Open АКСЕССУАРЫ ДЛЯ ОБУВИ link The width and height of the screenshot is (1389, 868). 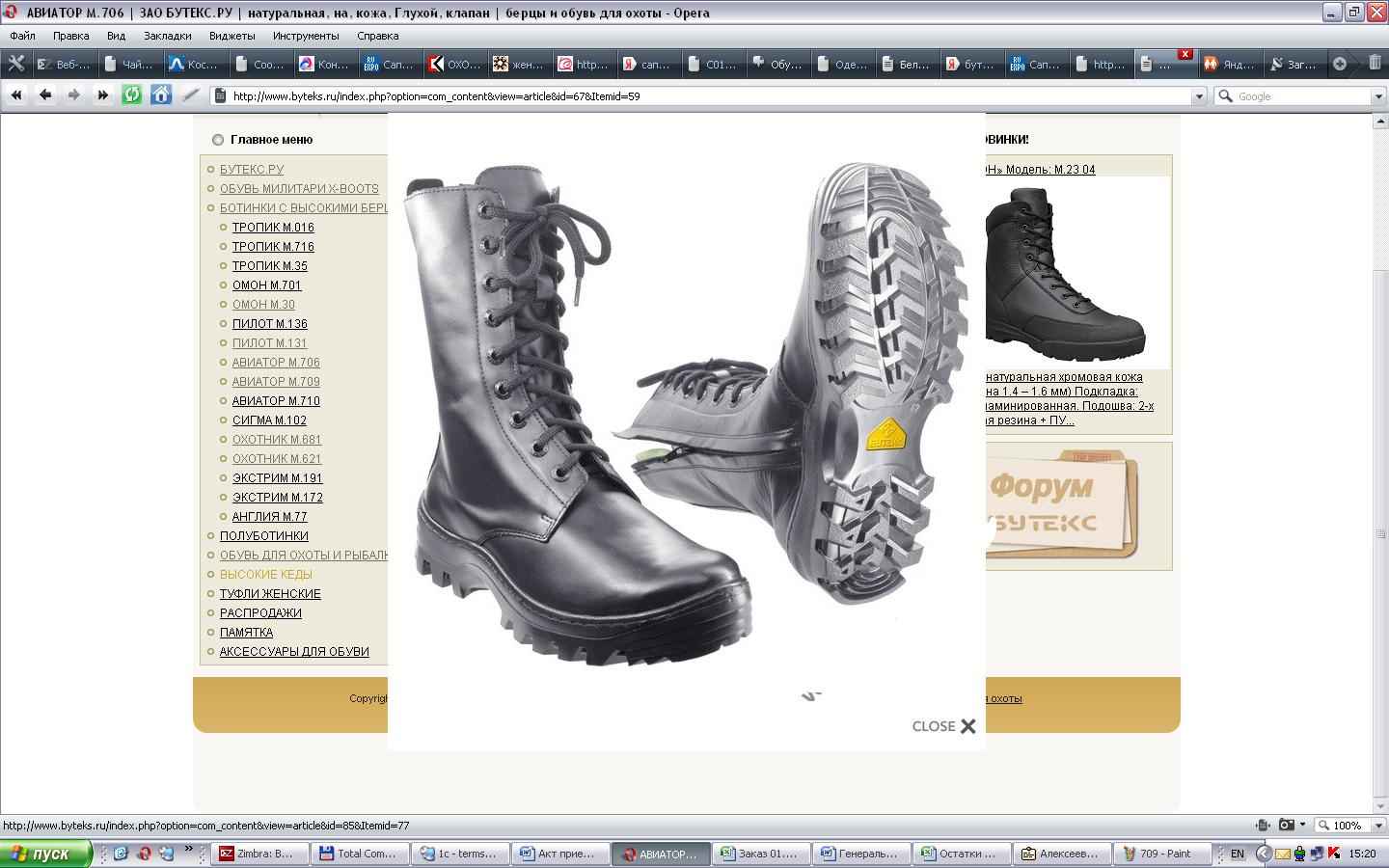coord(294,652)
